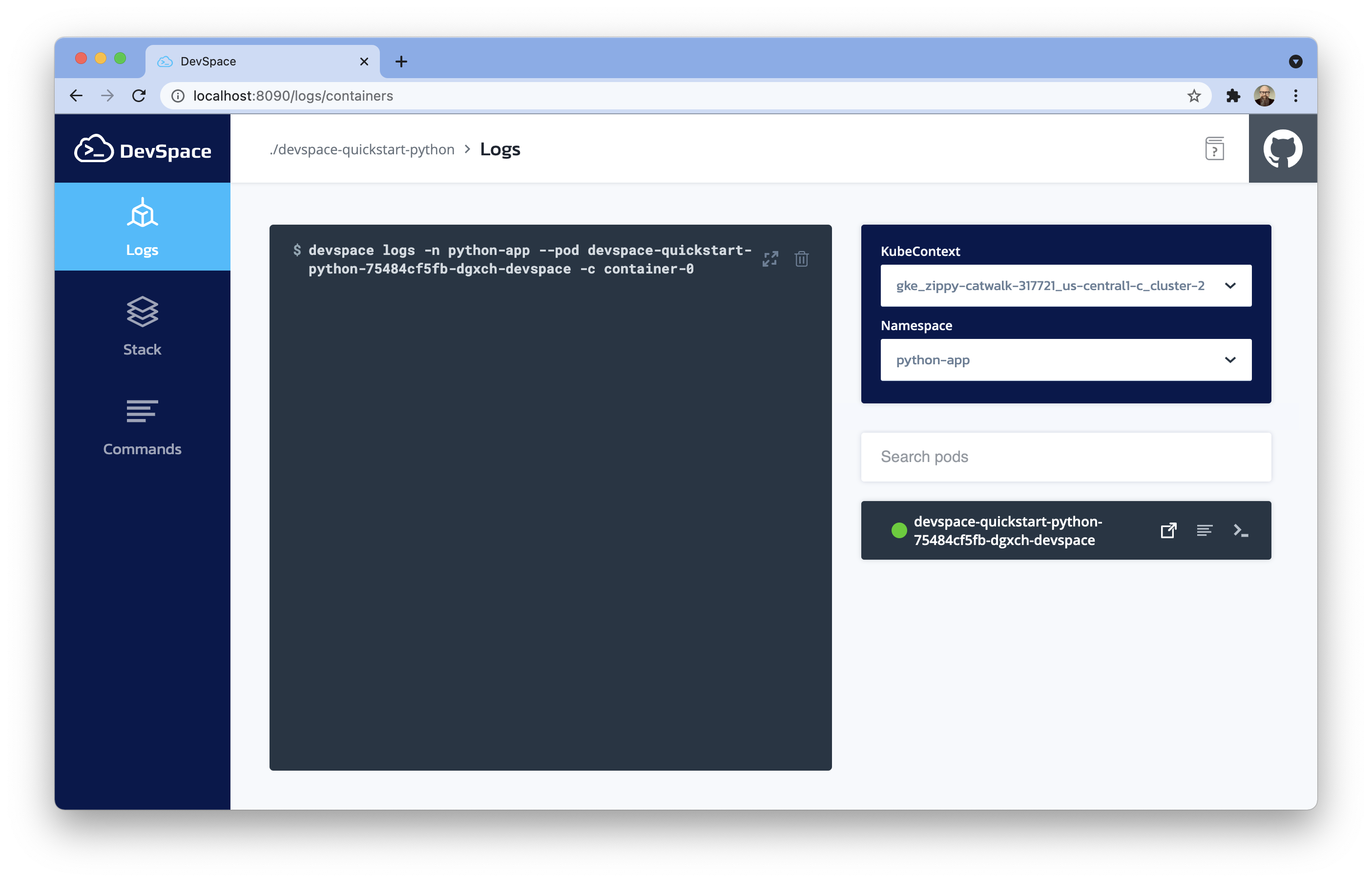
Task: Open pod in new window icon
Action: 1168,530
